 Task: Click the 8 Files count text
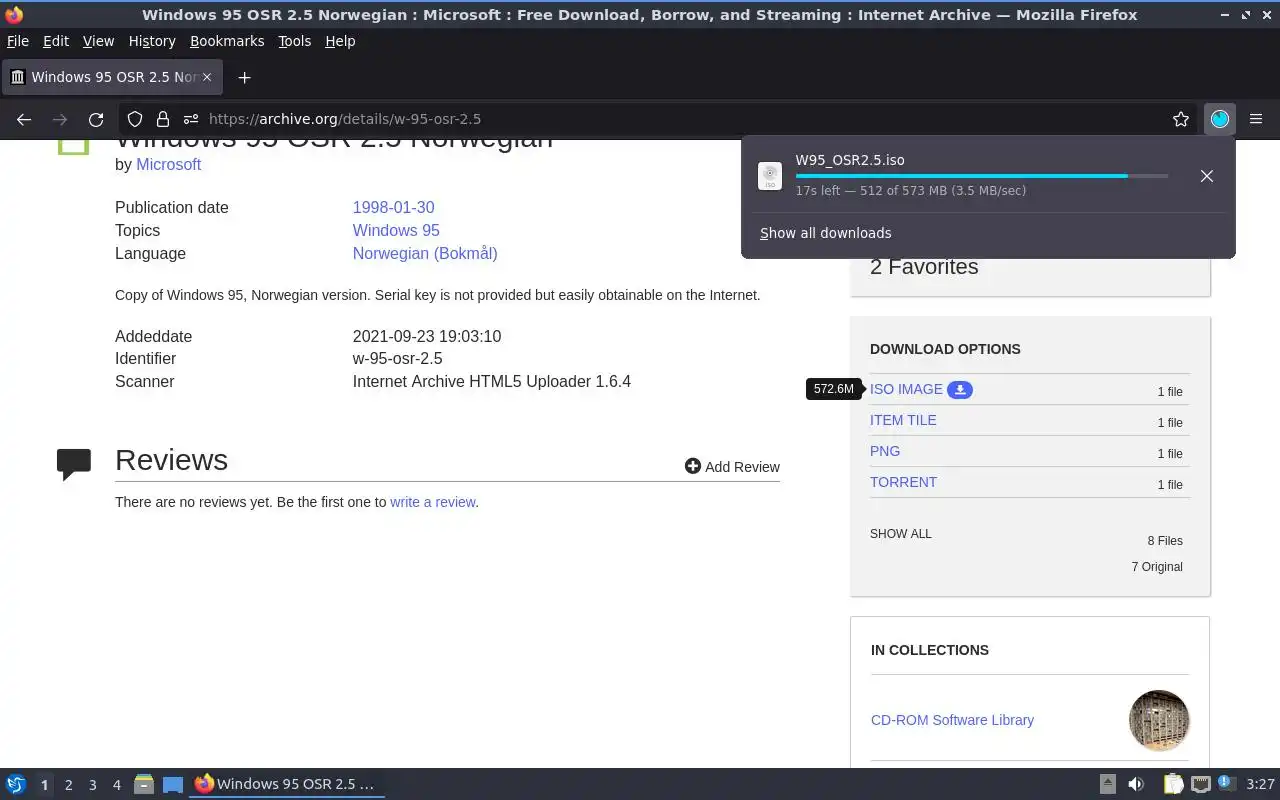(x=1165, y=541)
